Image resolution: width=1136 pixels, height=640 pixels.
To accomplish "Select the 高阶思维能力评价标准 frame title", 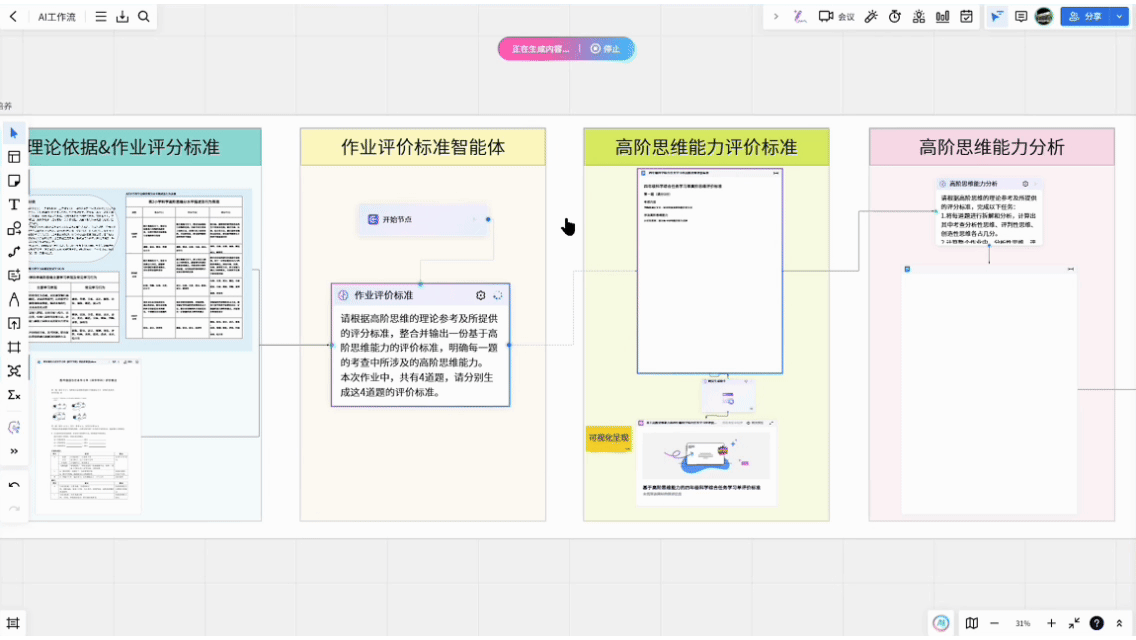I will point(706,147).
